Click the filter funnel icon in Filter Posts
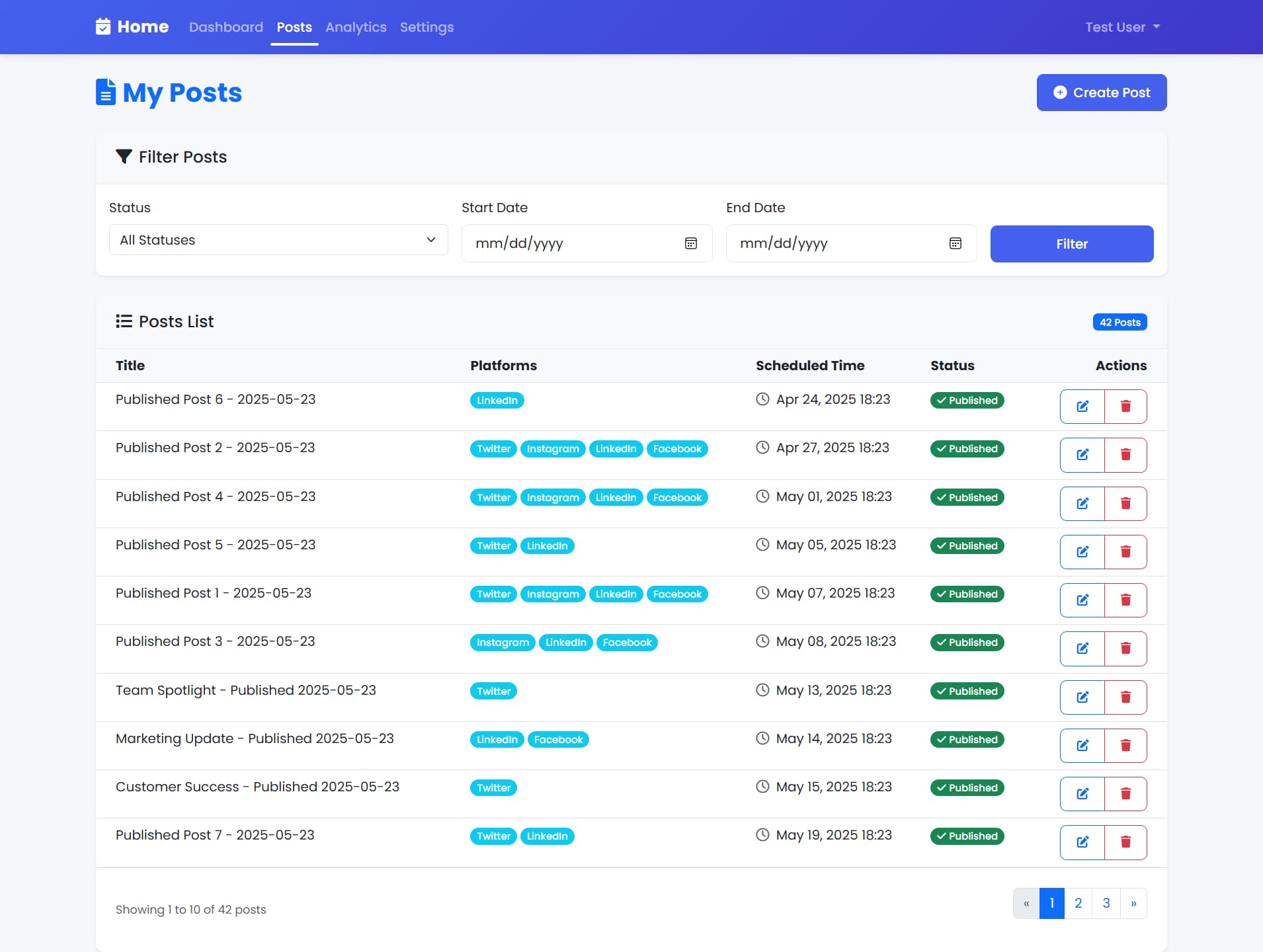Image resolution: width=1263 pixels, height=952 pixels. [x=124, y=157]
